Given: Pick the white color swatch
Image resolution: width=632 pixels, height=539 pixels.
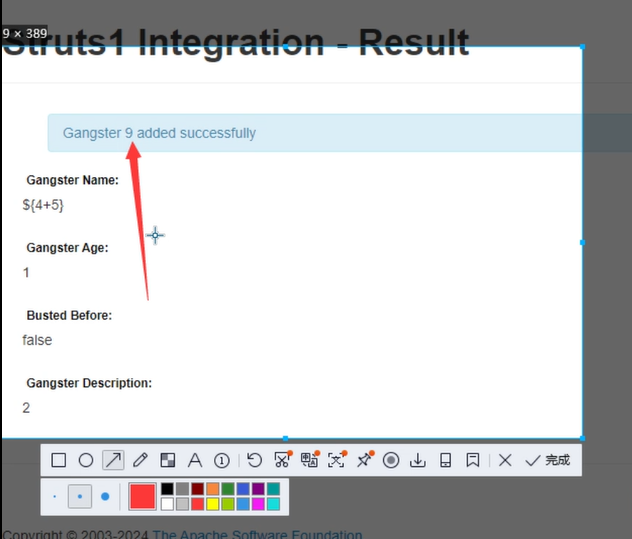Looking at the screenshot, I should [x=167, y=504].
